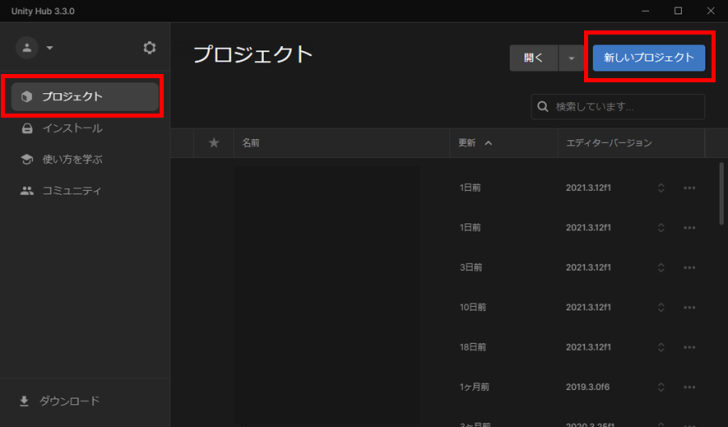This screenshot has height=427, width=728.
Task: Click the search magnifier icon
Action: pos(544,106)
